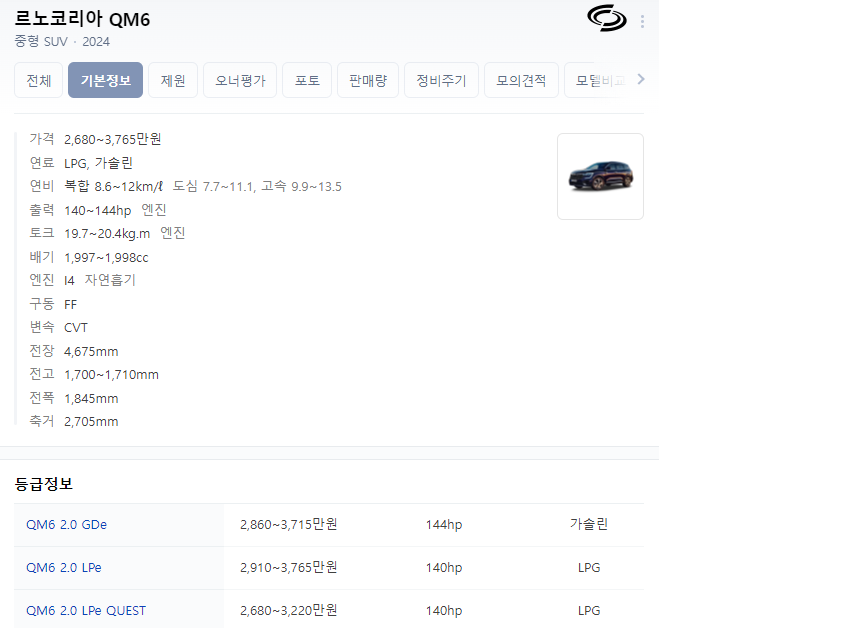Click the 등급정보 section heading
The height and width of the screenshot is (628, 864).
pos(44,484)
